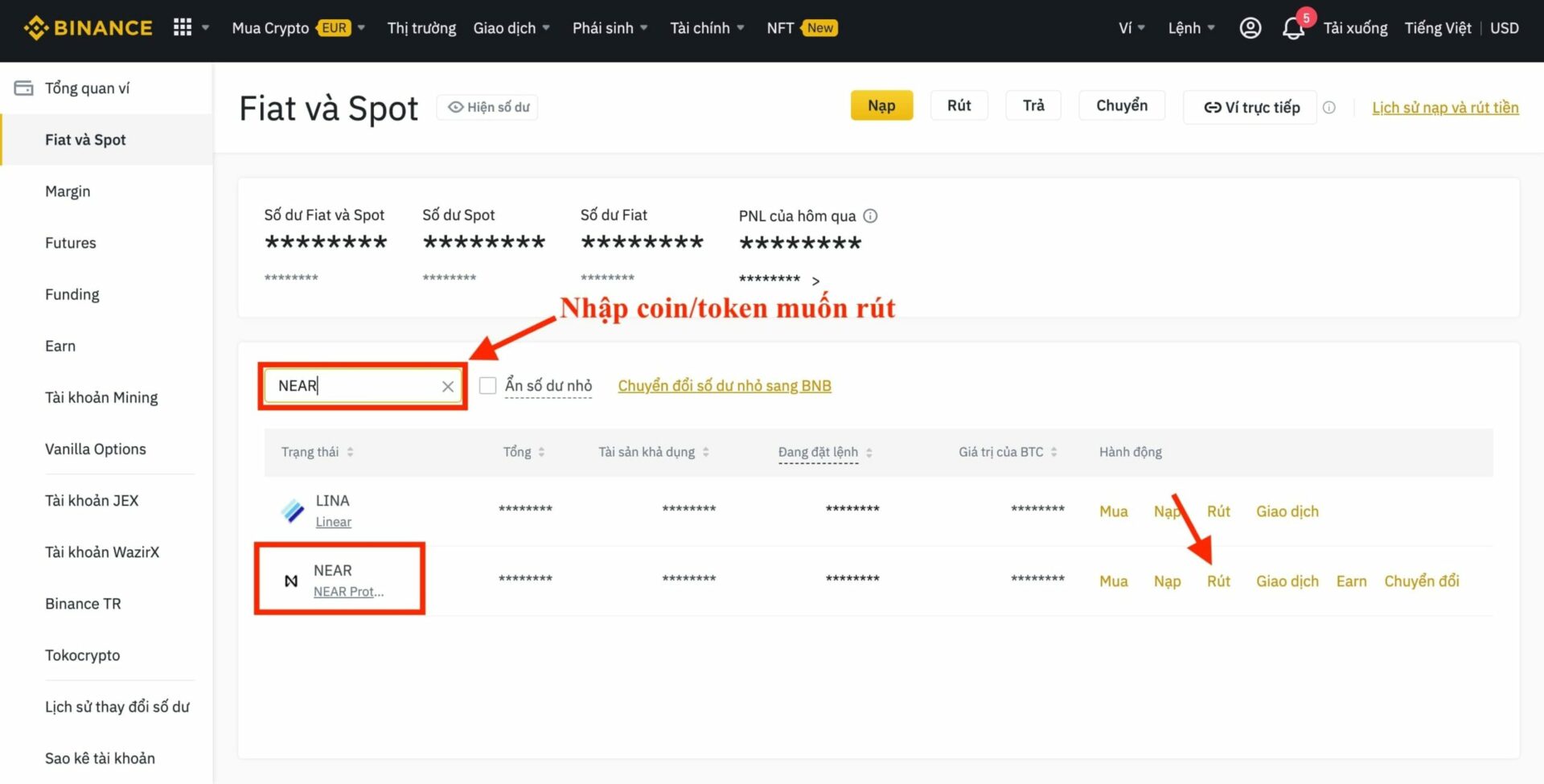Image resolution: width=1544 pixels, height=784 pixels.
Task: Click Earn in the NEAR row
Action: click(1351, 581)
